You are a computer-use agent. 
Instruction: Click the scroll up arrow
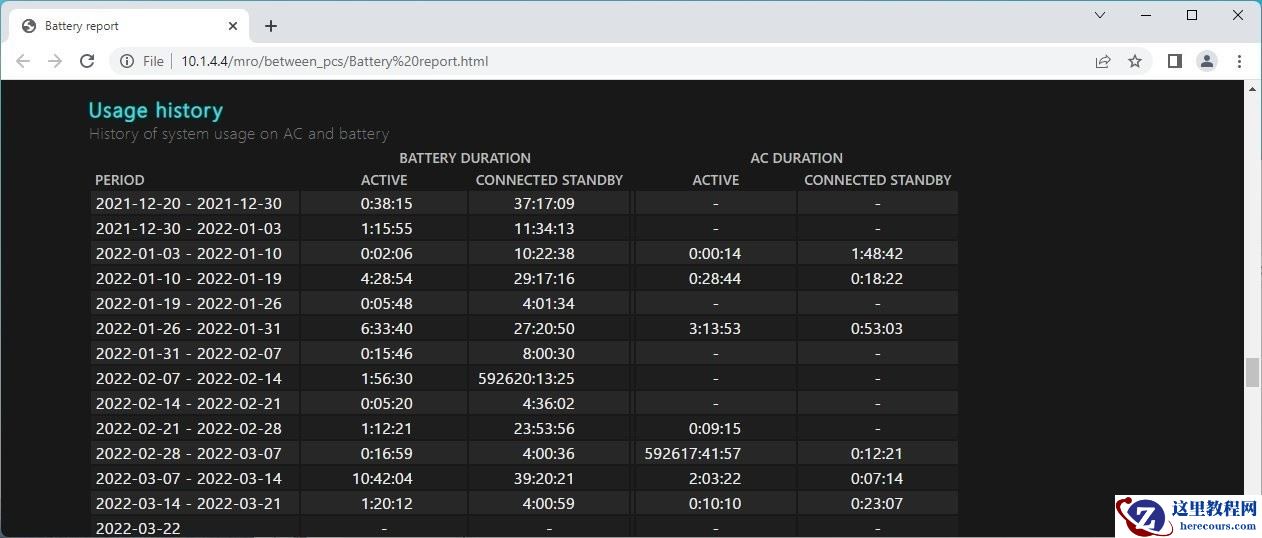tap(1252, 89)
